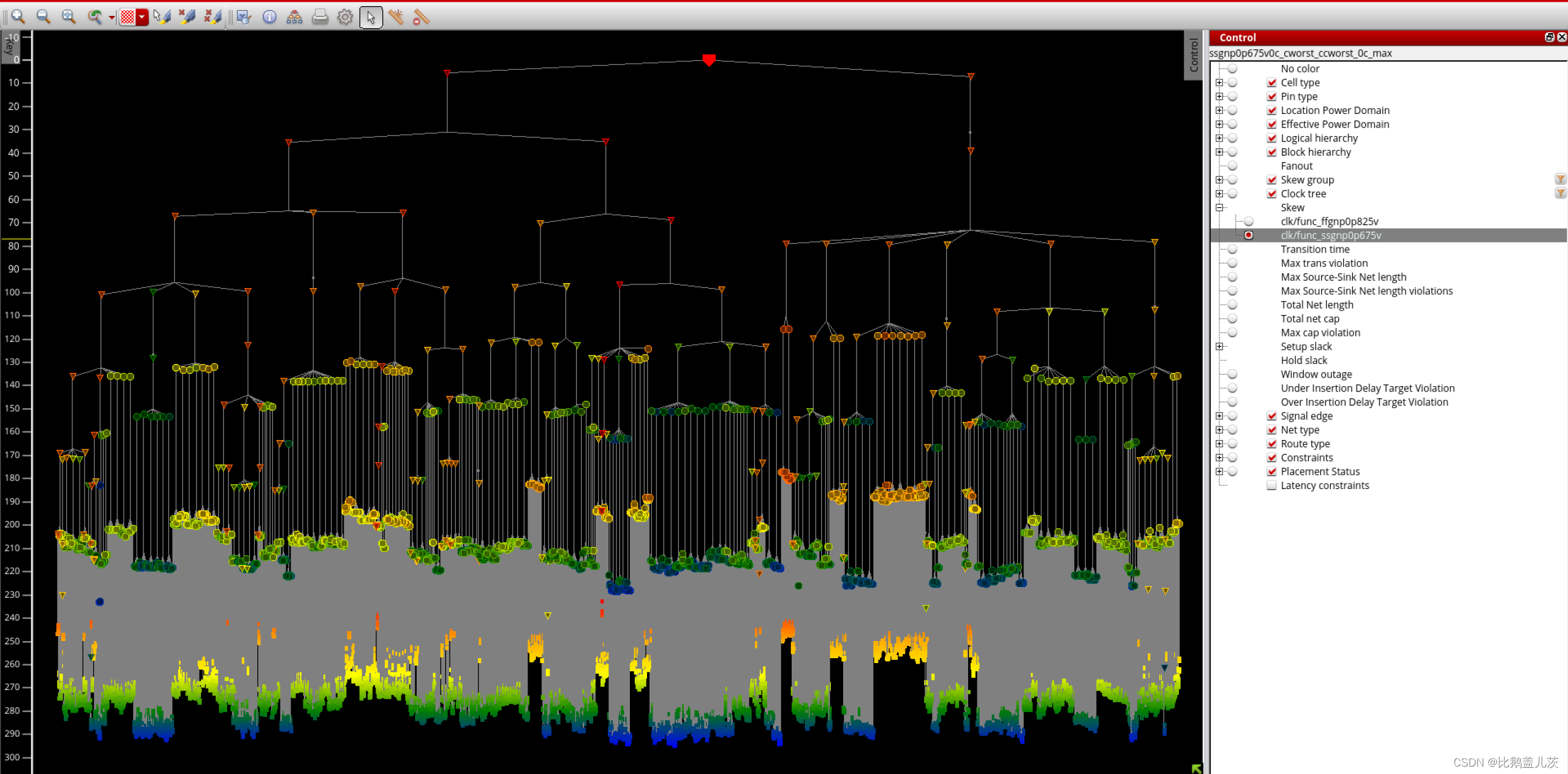Image resolution: width=1568 pixels, height=774 pixels.
Task: Click the vertical Key tab at top-left
Action: click(9, 46)
